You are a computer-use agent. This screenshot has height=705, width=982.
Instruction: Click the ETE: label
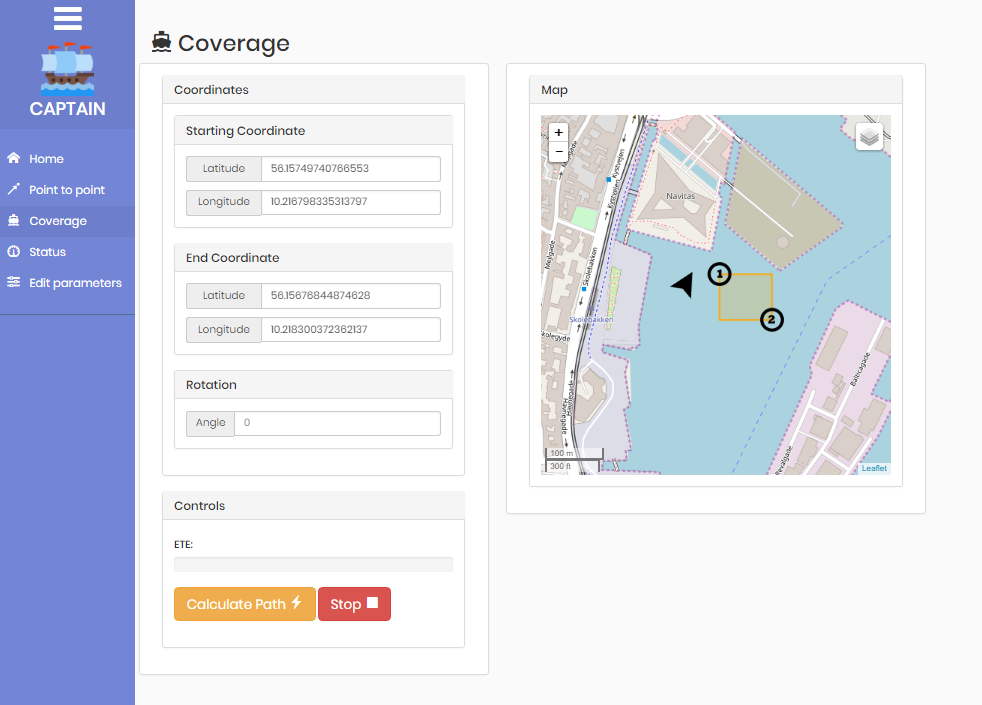pyautogui.click(x=183, y=544)
